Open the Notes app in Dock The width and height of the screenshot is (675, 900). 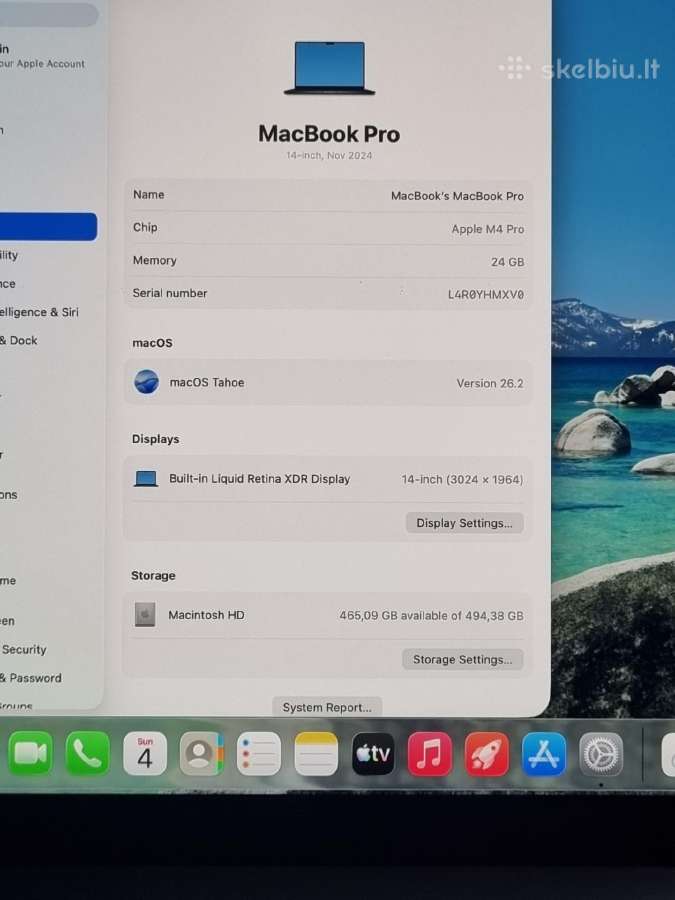[x=316, y=754]
